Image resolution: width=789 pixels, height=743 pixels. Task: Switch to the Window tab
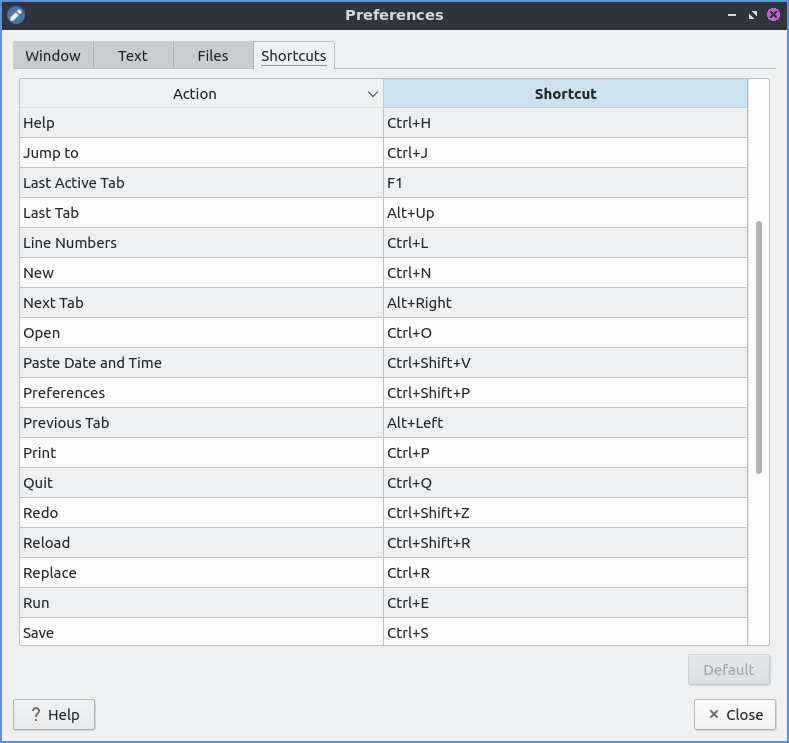pyautogui.click(x=53, y=56)
